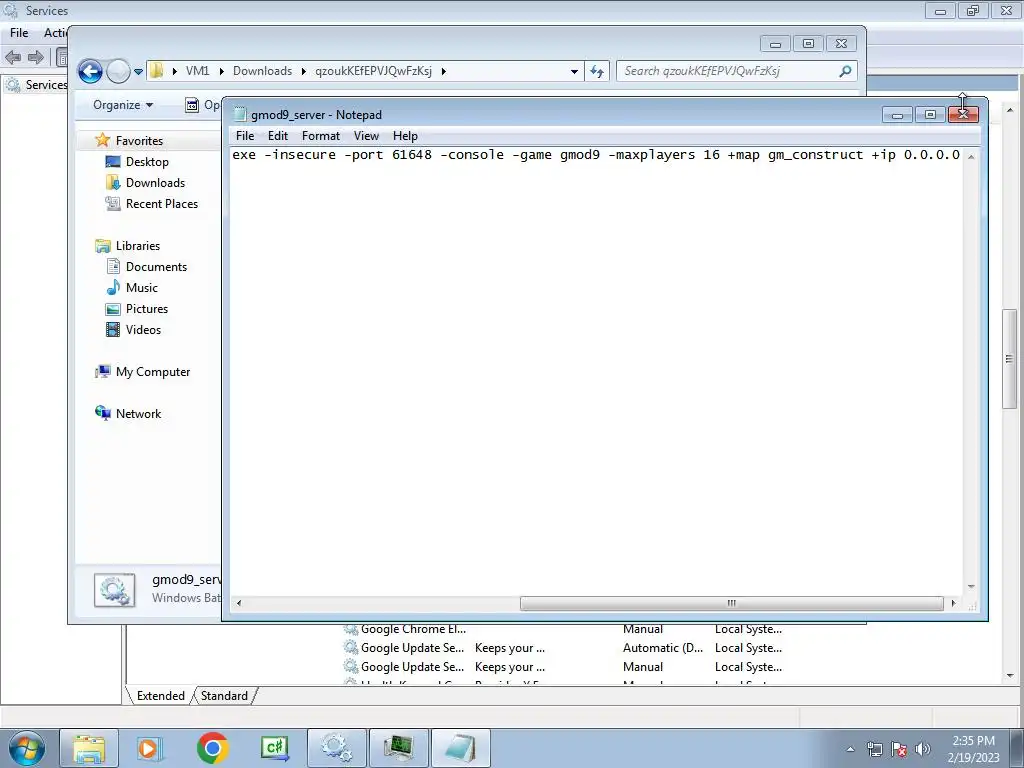Viewport: 1024px width, 768px height.
Task: Open the address bar previous locations dropdown
Action: pyautogui.click(x=574, y=71)
